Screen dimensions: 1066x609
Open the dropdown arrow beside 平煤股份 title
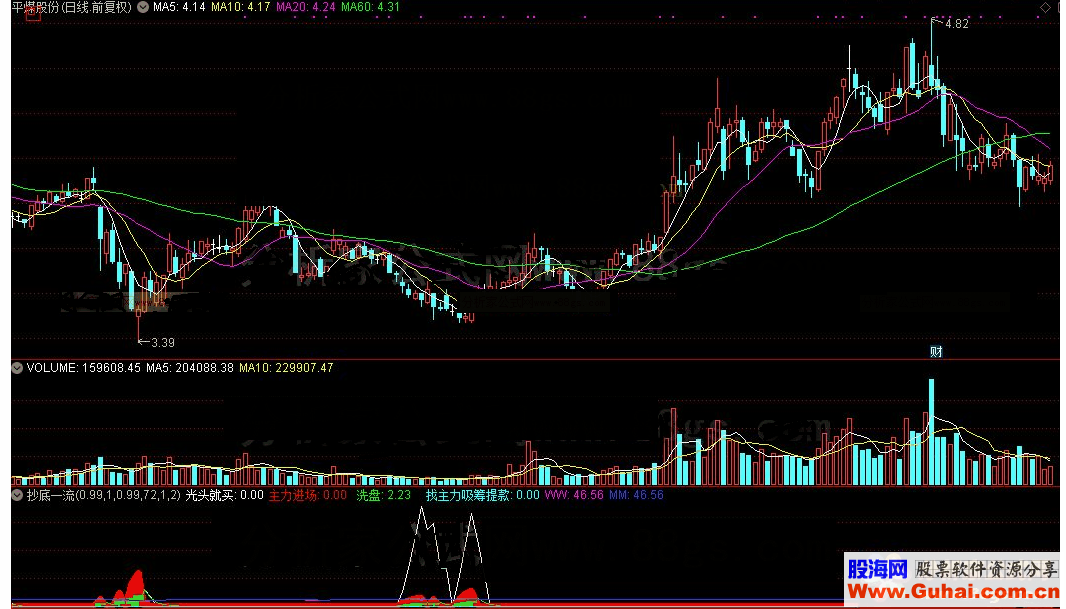[x=143, y=7]
